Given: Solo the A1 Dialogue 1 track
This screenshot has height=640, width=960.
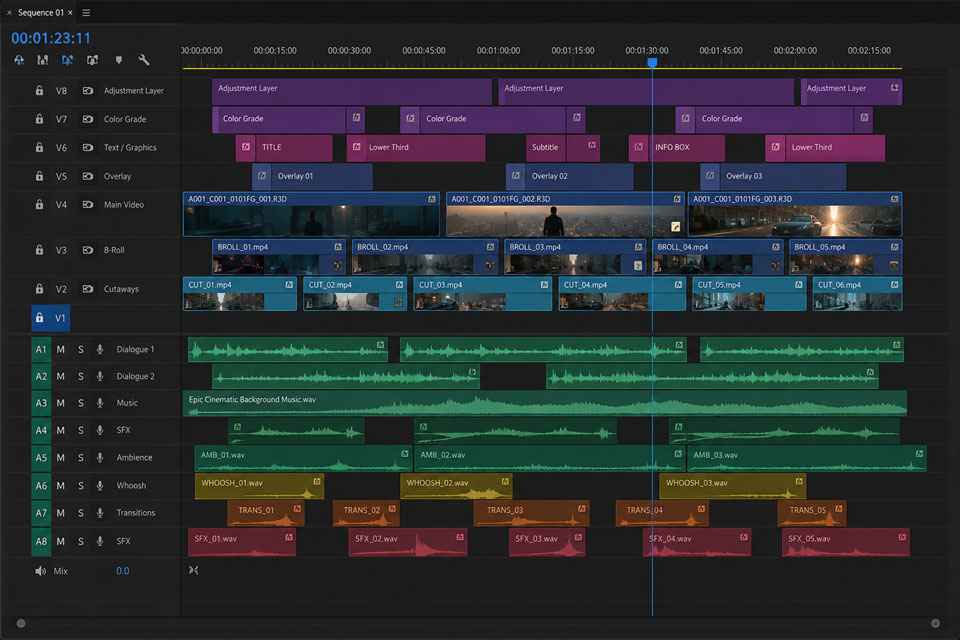Looking at the screenshot, I should [80, 349].
